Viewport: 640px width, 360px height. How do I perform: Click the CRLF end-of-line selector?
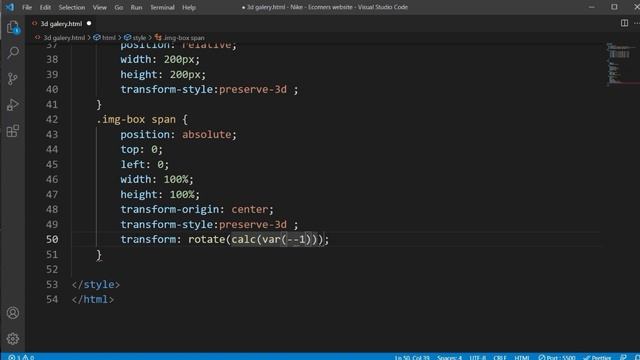tap(500, 357)
